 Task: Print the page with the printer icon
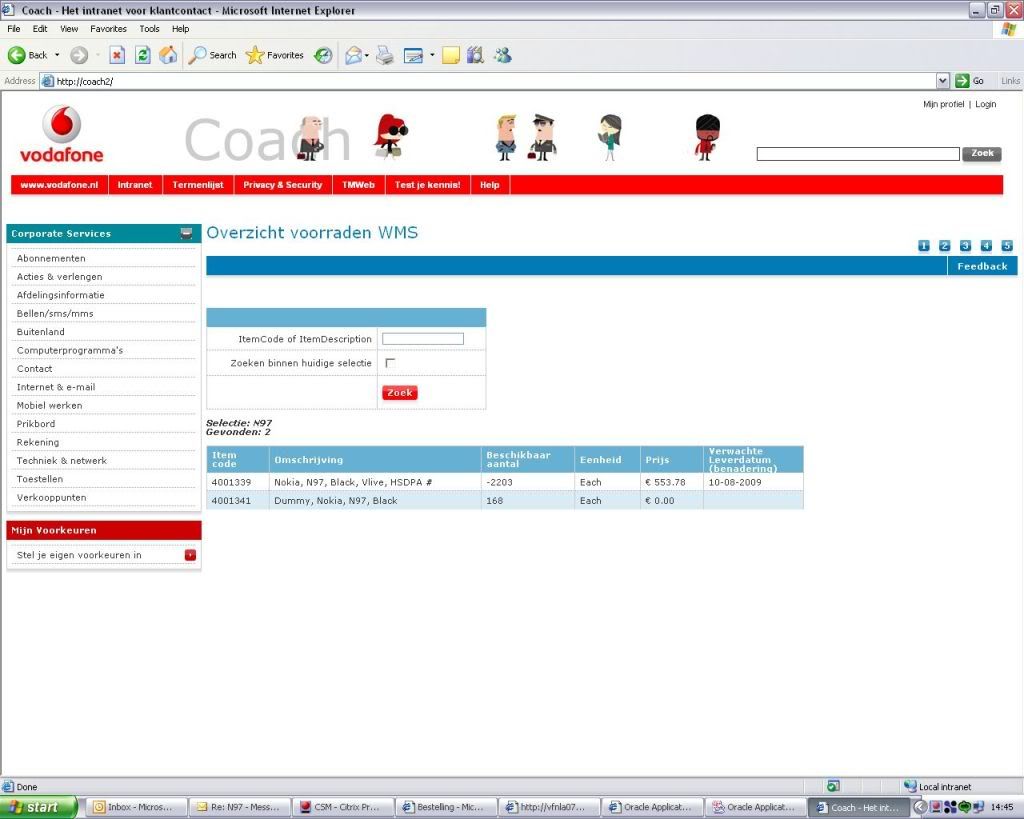[x=385, y=56]
